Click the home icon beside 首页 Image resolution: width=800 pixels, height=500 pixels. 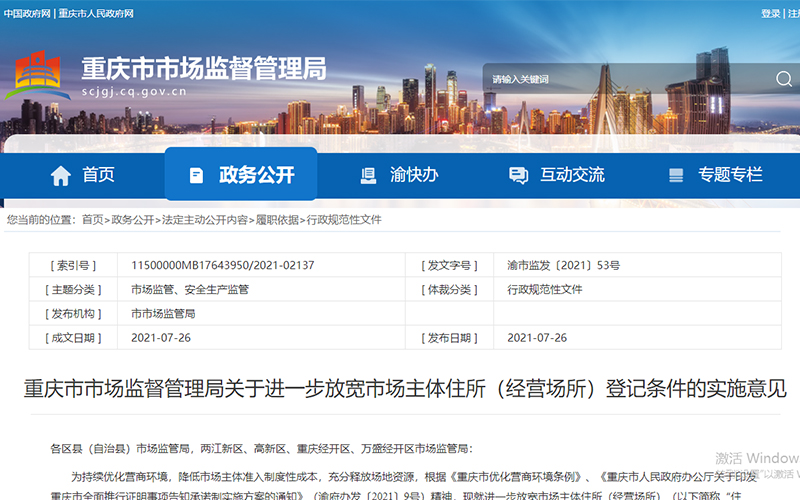(x=61, y=176)
